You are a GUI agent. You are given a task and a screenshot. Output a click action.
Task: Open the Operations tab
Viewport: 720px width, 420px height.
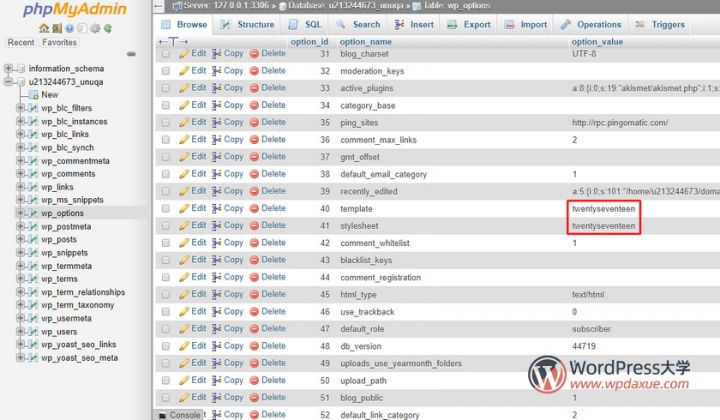click(591, 25)
